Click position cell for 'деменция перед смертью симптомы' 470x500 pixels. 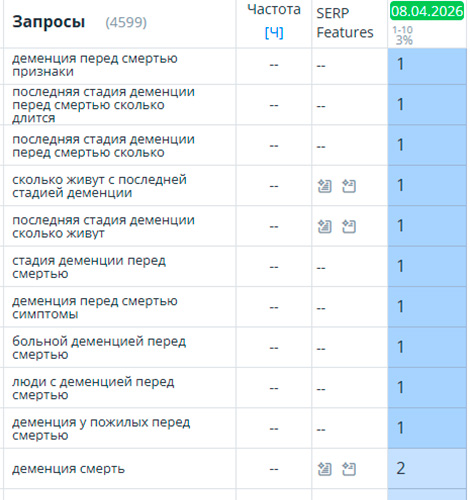coord(427,307)
